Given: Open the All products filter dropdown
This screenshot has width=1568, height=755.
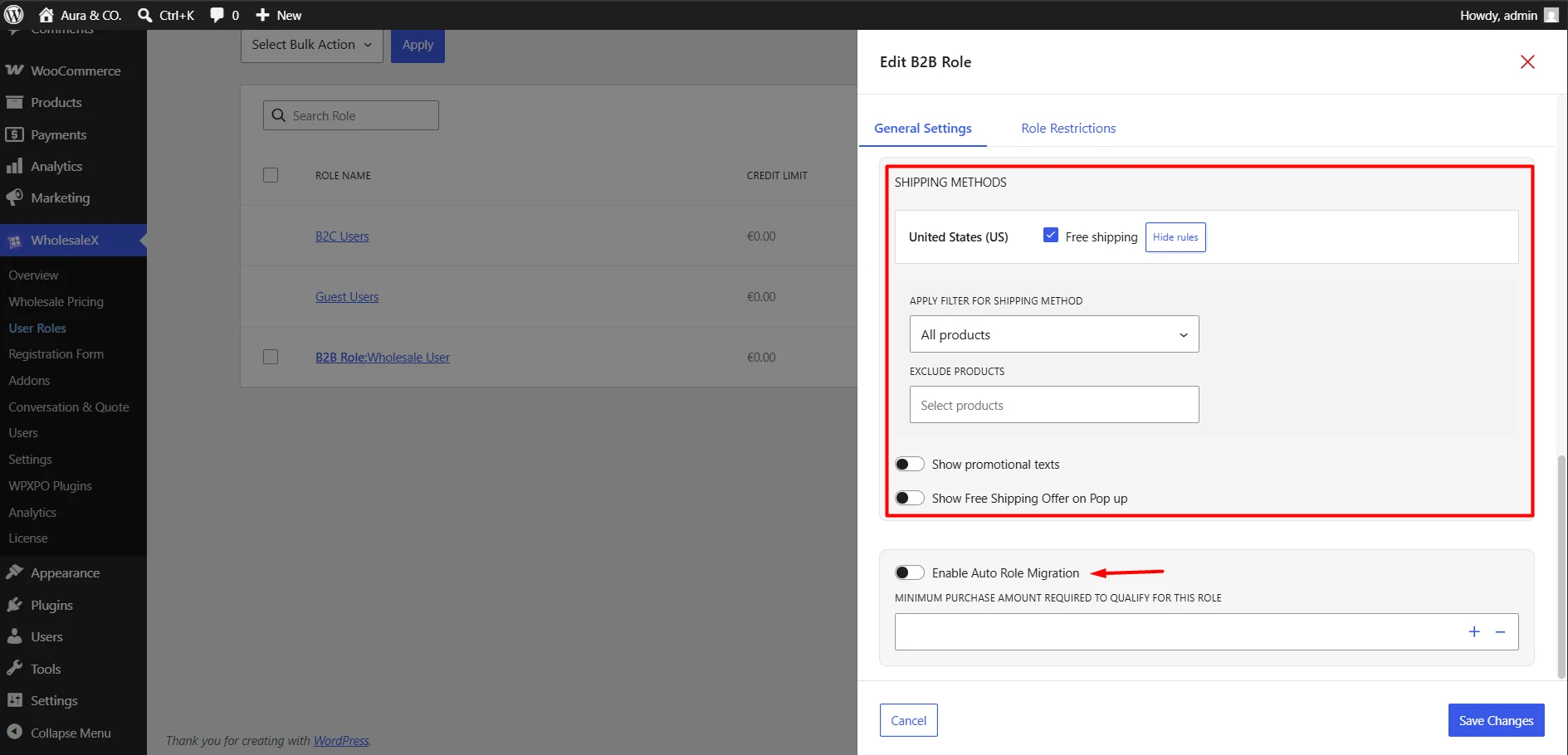Looking at the screenshot, I should 1054,334.
